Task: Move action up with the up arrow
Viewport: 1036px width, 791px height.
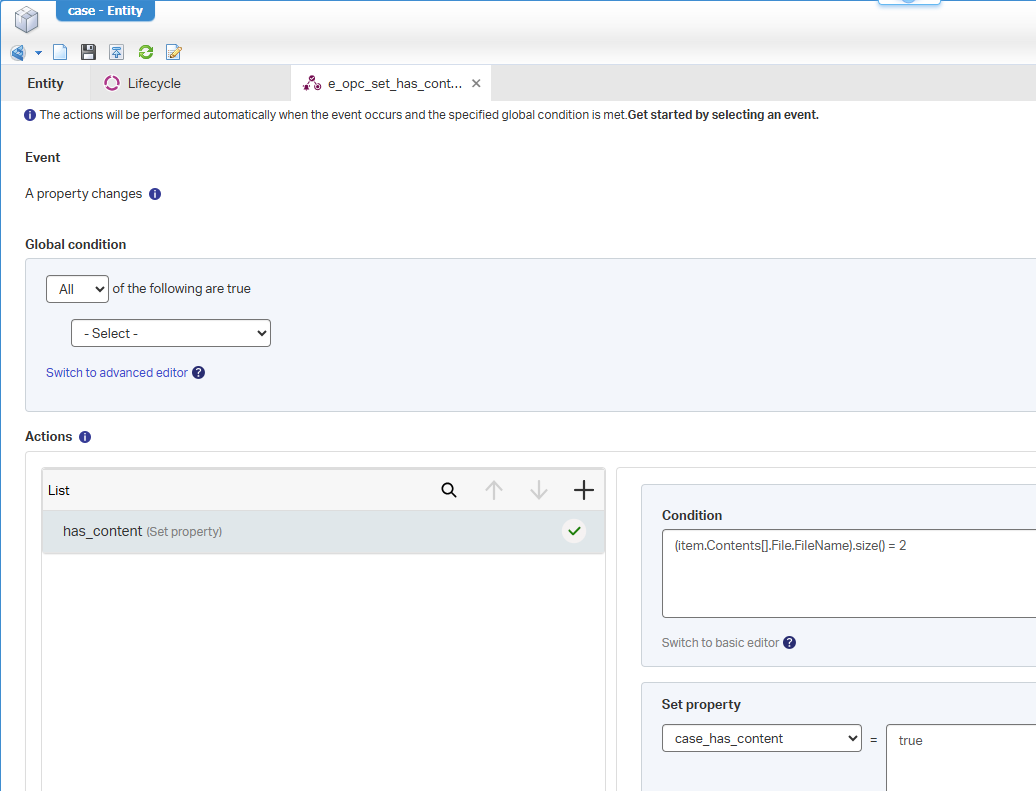Action: click(494, 490)
